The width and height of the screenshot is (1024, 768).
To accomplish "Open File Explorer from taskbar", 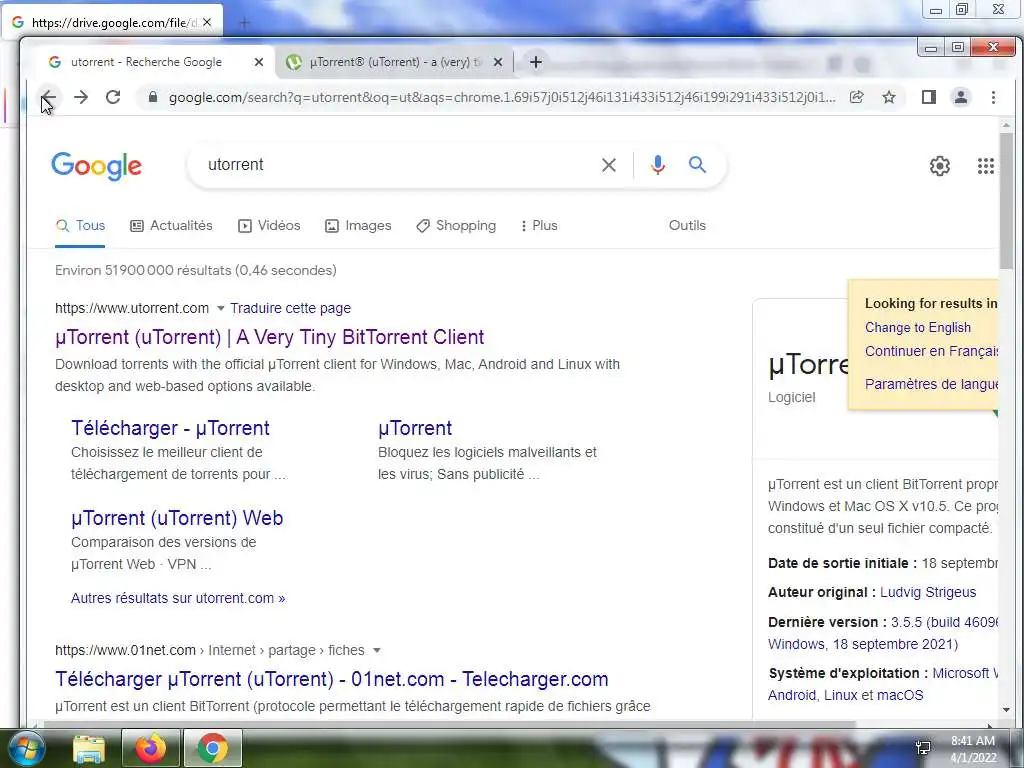I will tap(89, 749).
